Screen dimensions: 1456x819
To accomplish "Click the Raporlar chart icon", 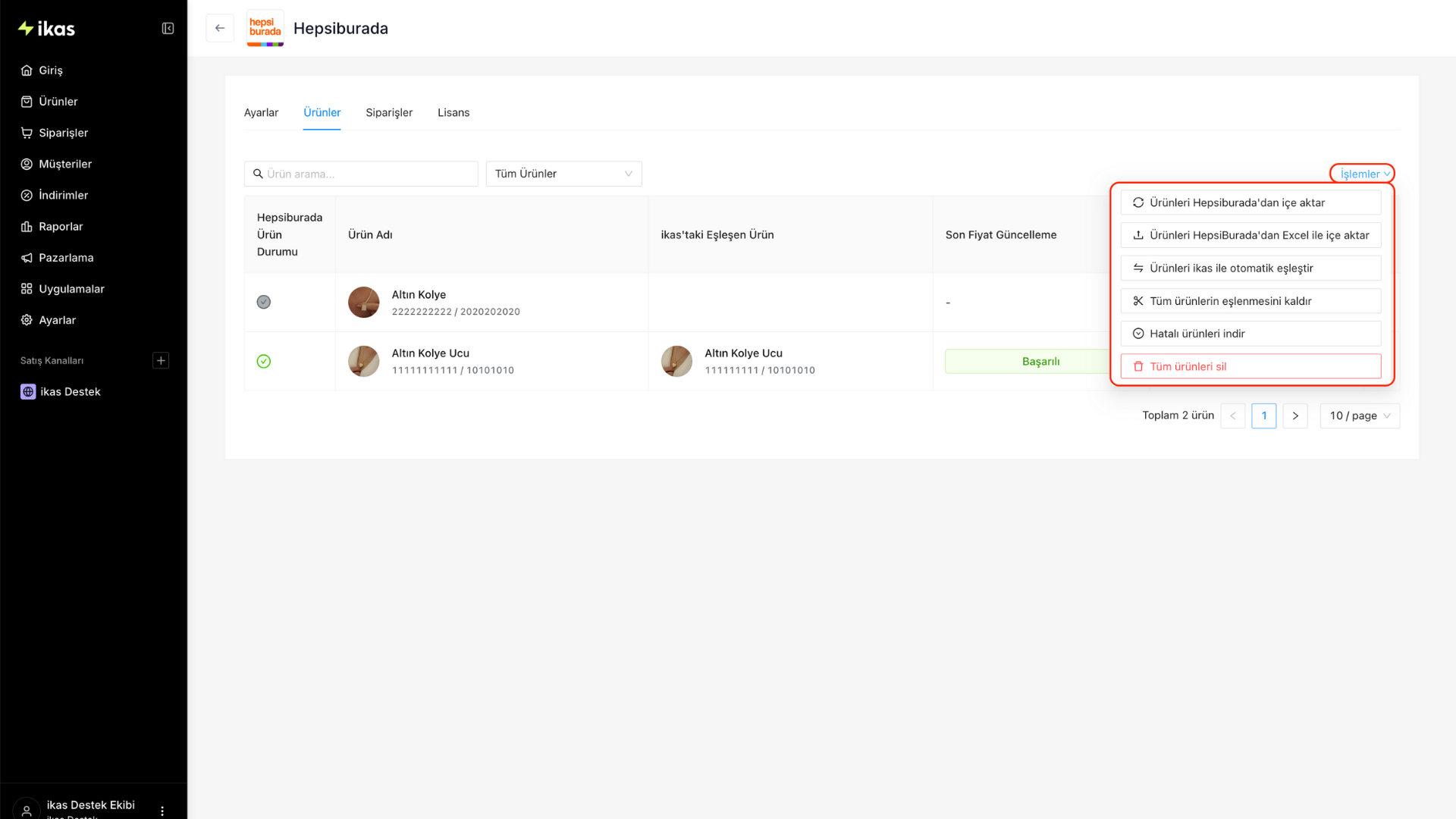I will tap(27, 227).
